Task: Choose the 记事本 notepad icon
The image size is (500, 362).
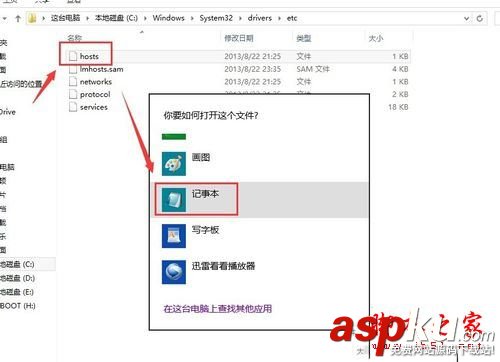Action: (174, 200)
